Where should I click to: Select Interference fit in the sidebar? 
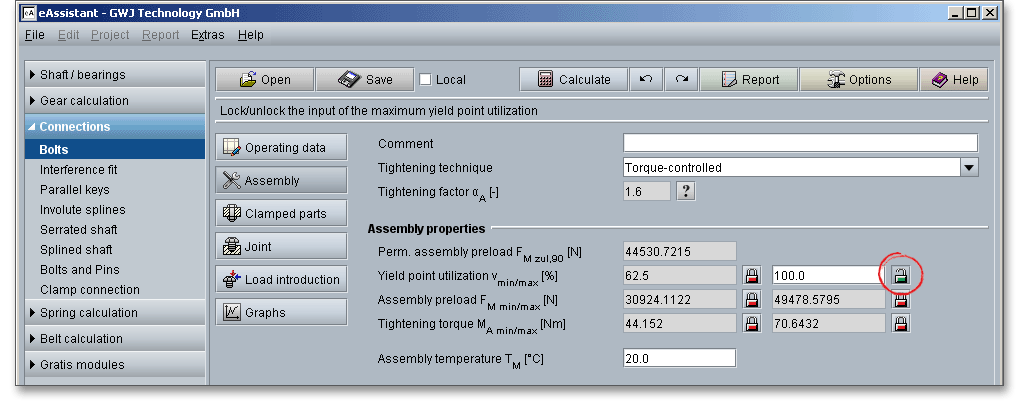(x=78, y=170)
